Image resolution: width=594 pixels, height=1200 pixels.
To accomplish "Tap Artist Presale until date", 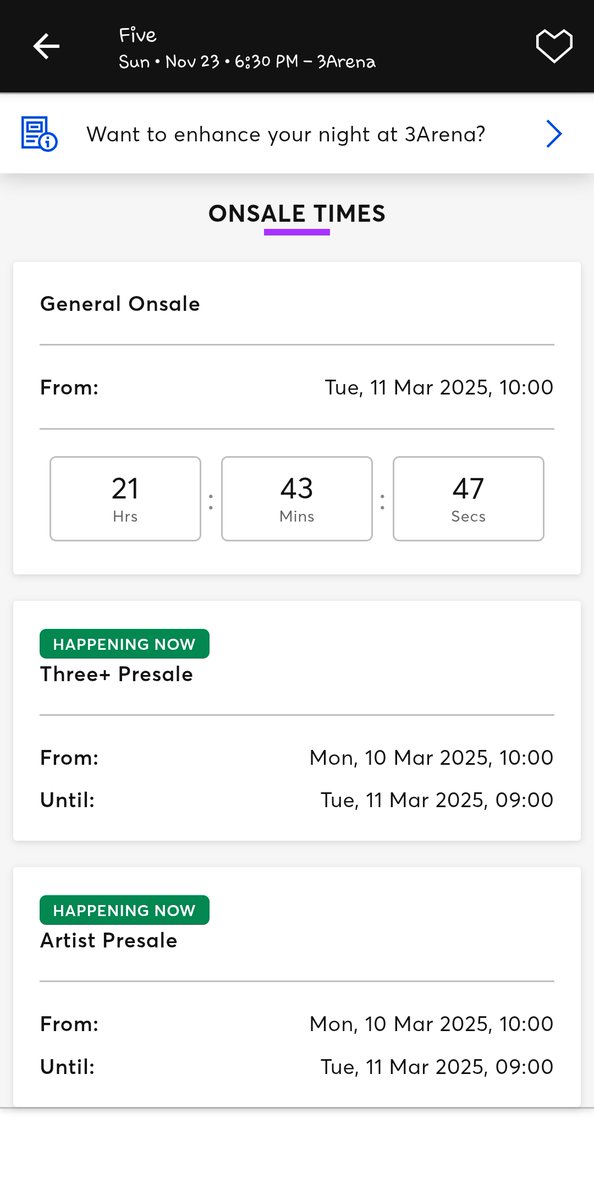I will [437, 1066].
